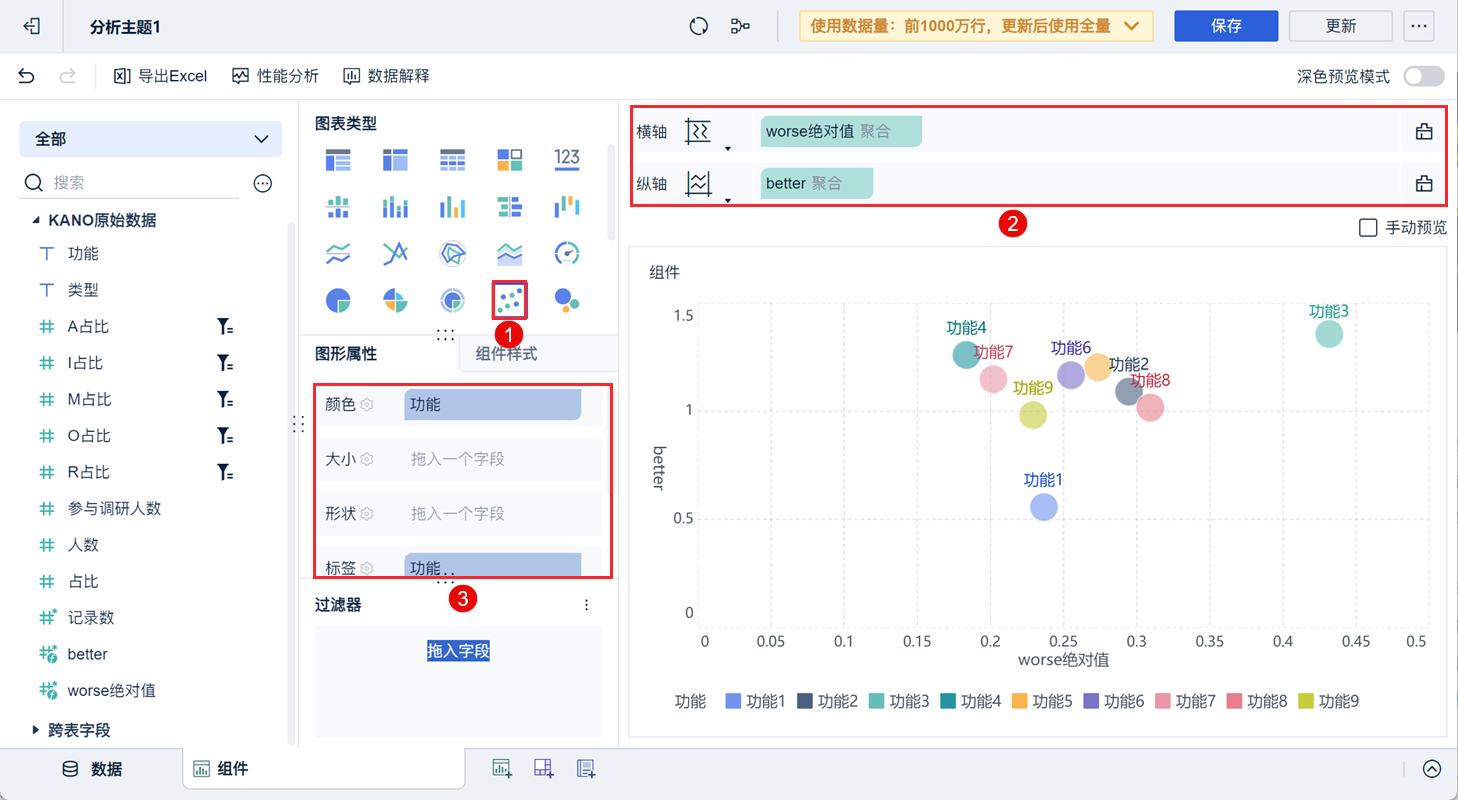The image size is (1458, 800).
Task: Click the clear icon on 横轴 row
Action: [x=1424, y=131]
